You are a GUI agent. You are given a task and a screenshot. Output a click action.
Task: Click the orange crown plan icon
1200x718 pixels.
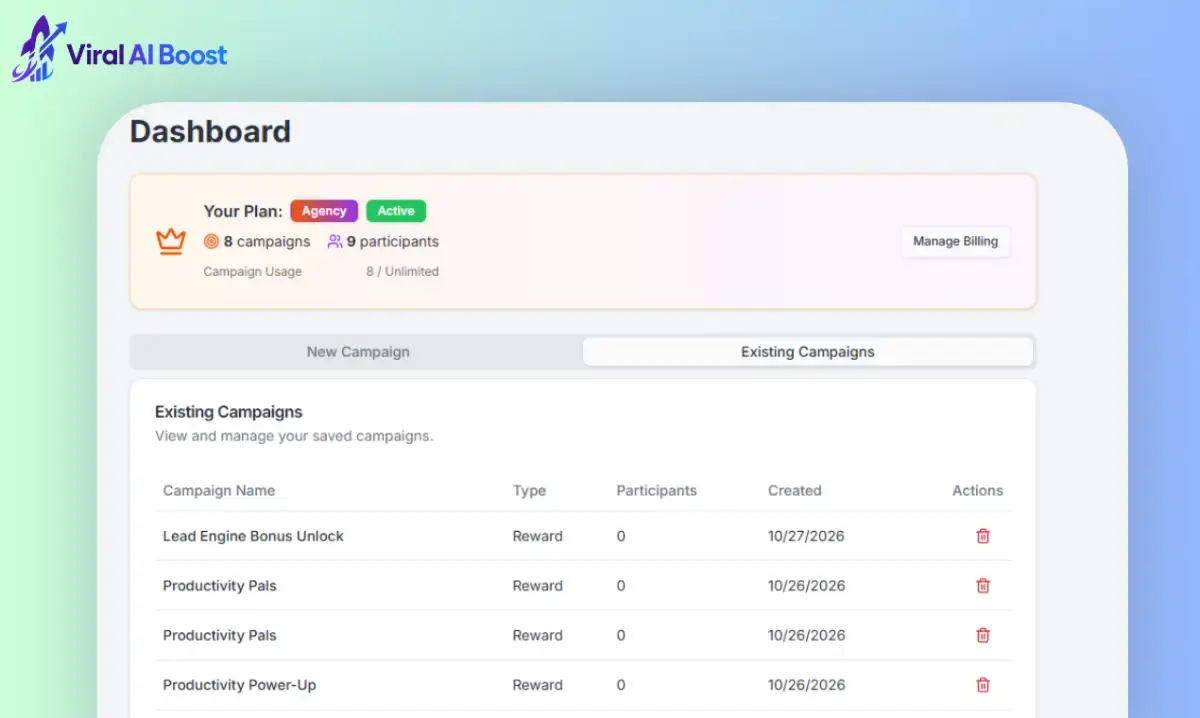coord(171,241)
